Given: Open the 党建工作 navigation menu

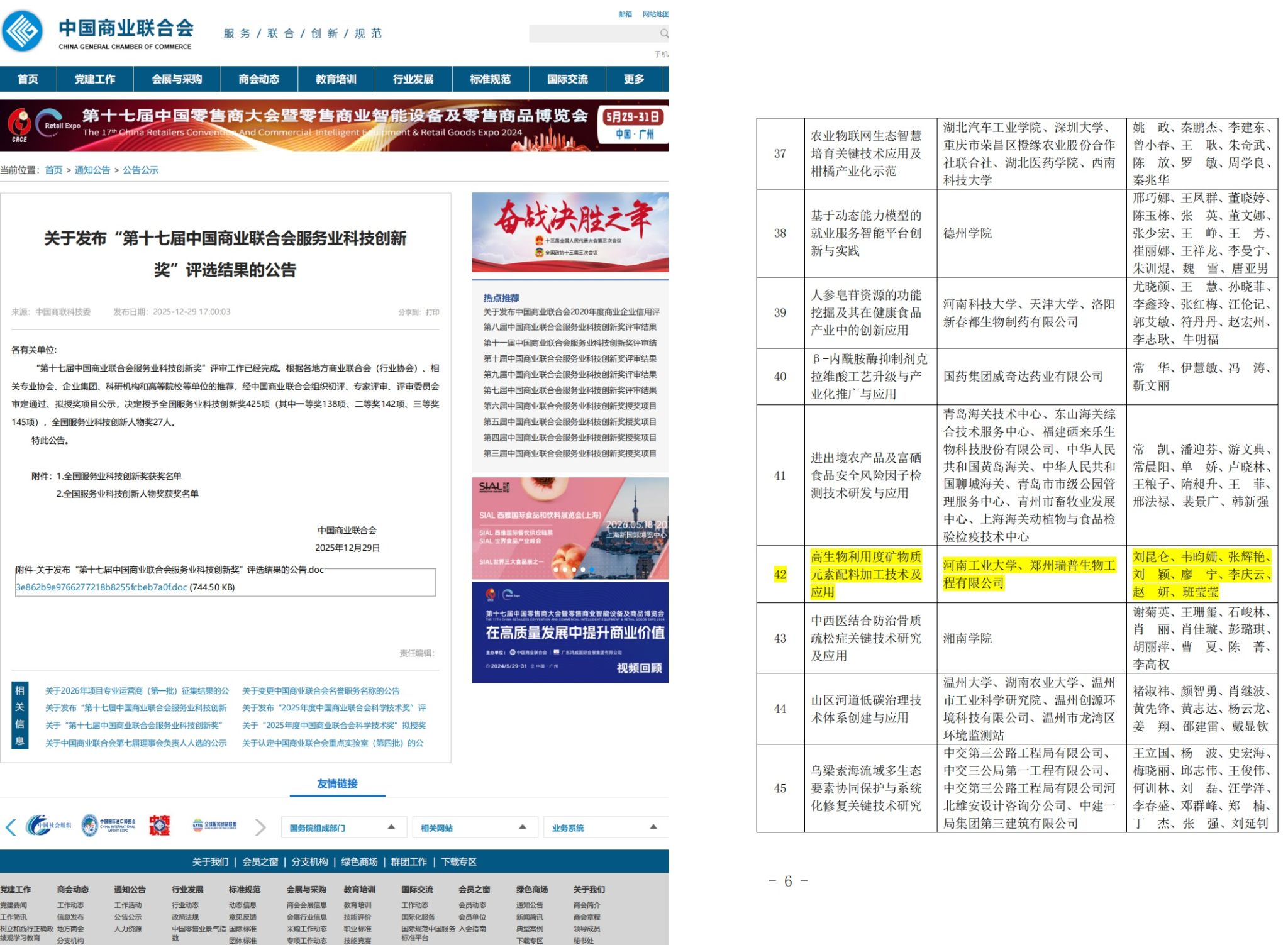Looking at the screenshot, I should point(94,79).
